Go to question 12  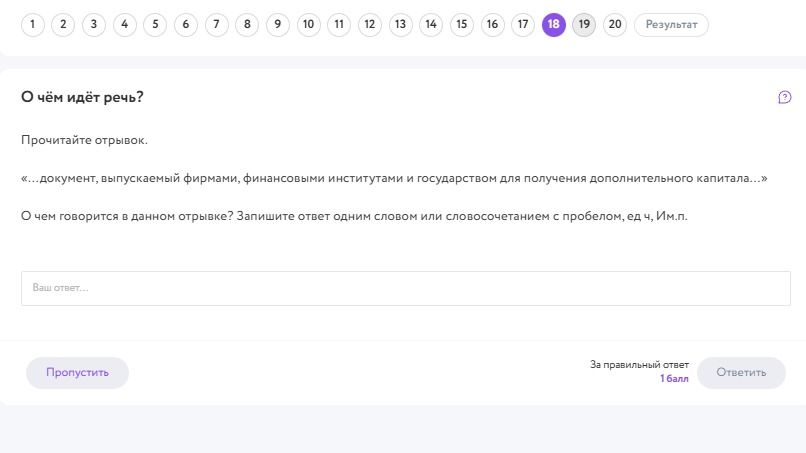pos(370,25)
